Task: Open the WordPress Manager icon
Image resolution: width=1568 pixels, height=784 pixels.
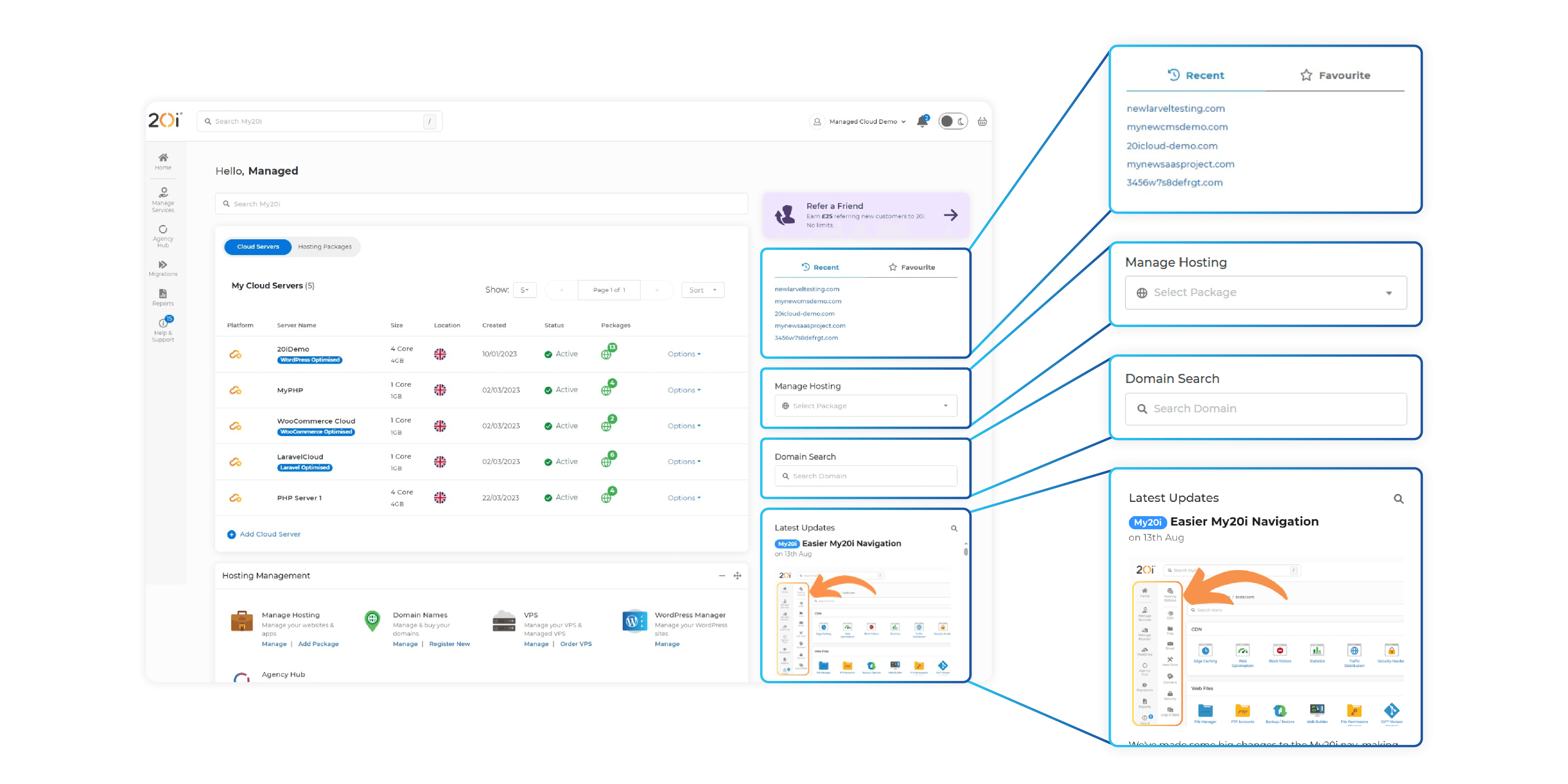Action: [x=634, y=621]
